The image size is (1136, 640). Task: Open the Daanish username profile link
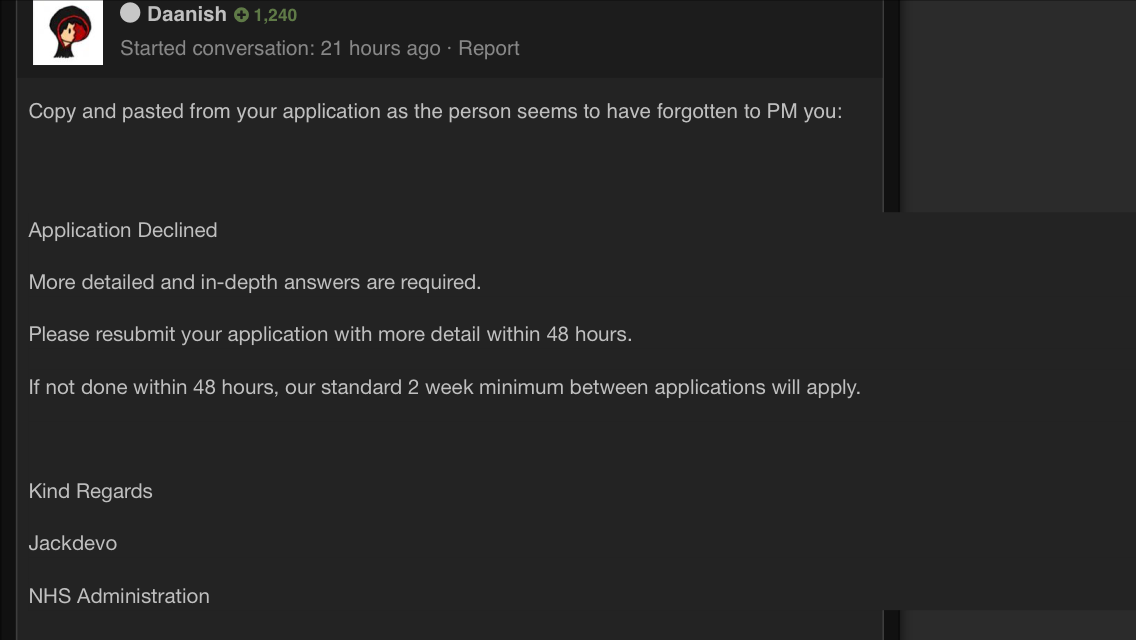coord(187,14)
